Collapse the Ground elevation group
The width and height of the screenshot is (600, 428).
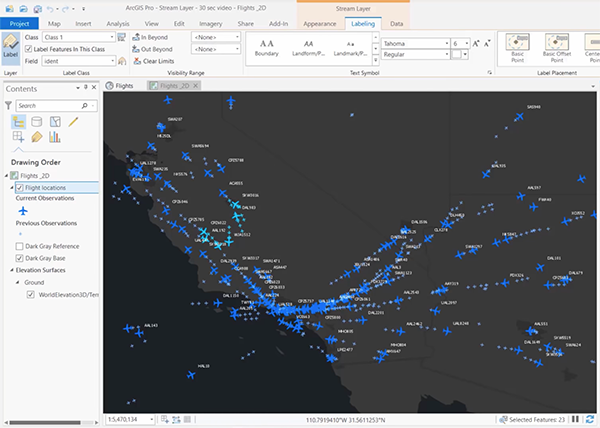(18, 282)
